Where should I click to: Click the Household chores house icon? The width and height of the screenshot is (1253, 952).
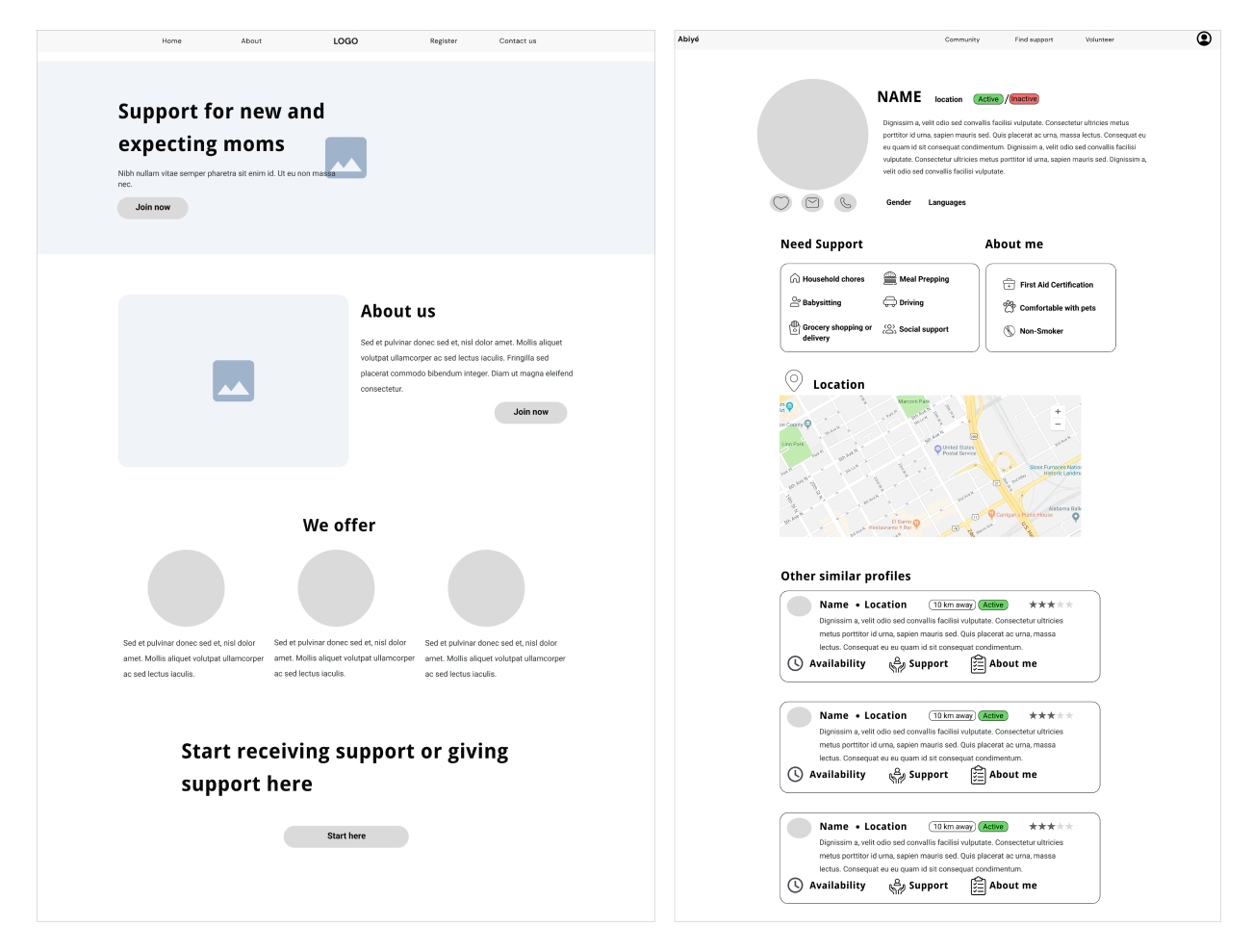[x=795, y=278]
